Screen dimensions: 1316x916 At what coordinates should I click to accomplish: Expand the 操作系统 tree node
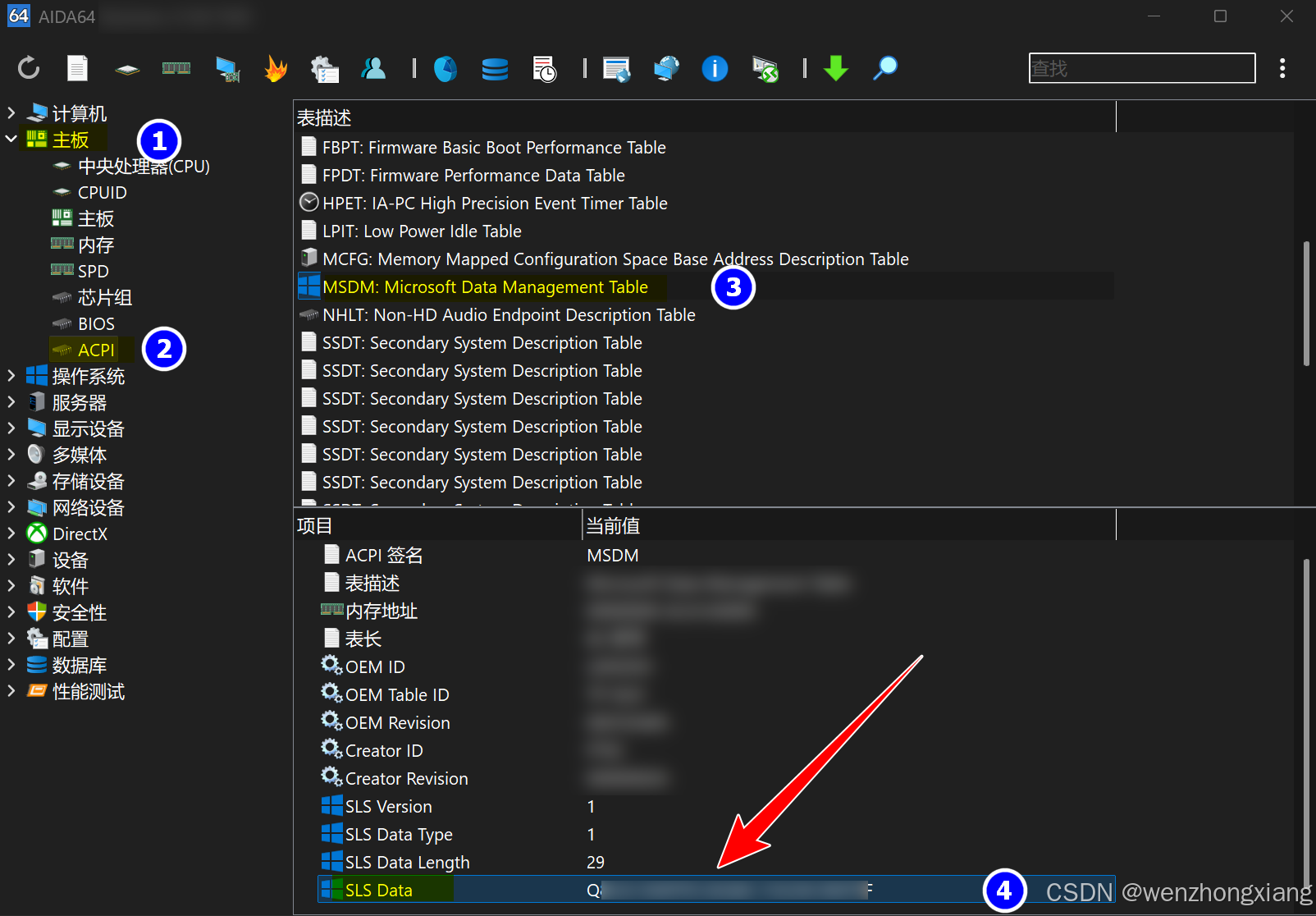11,375
